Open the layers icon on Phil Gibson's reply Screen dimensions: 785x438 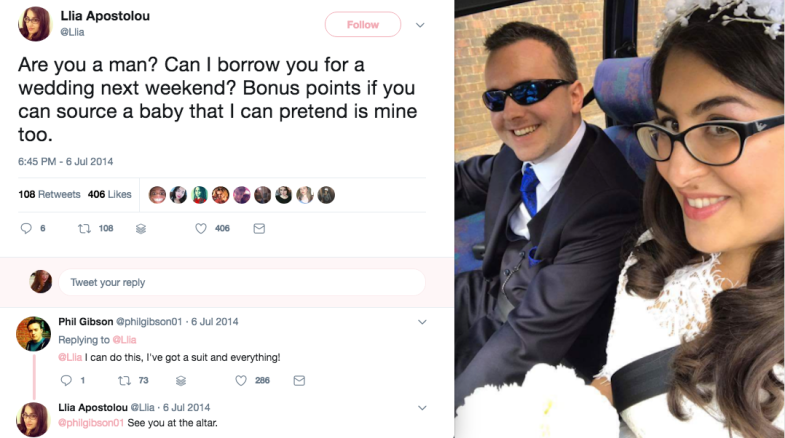181,381
